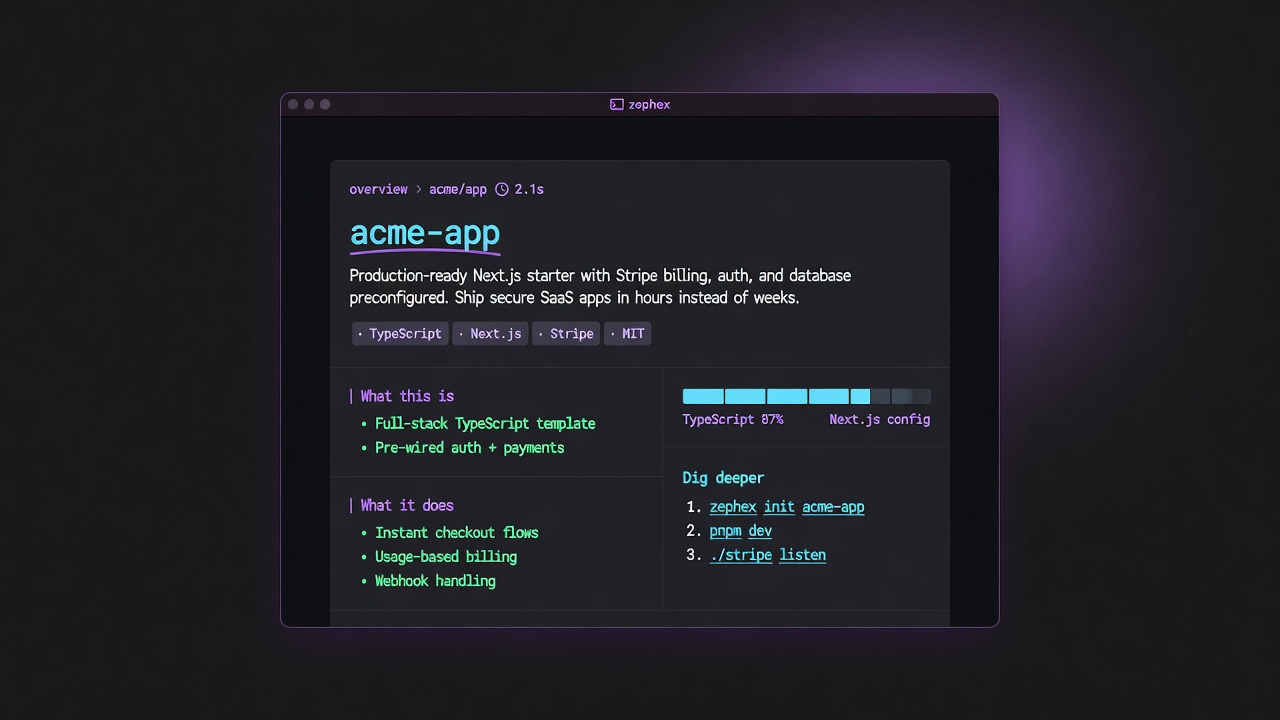This screenshot has height=720, width=1280.
Task: Open the overview breadcrumb
Action: pos(378,189)
